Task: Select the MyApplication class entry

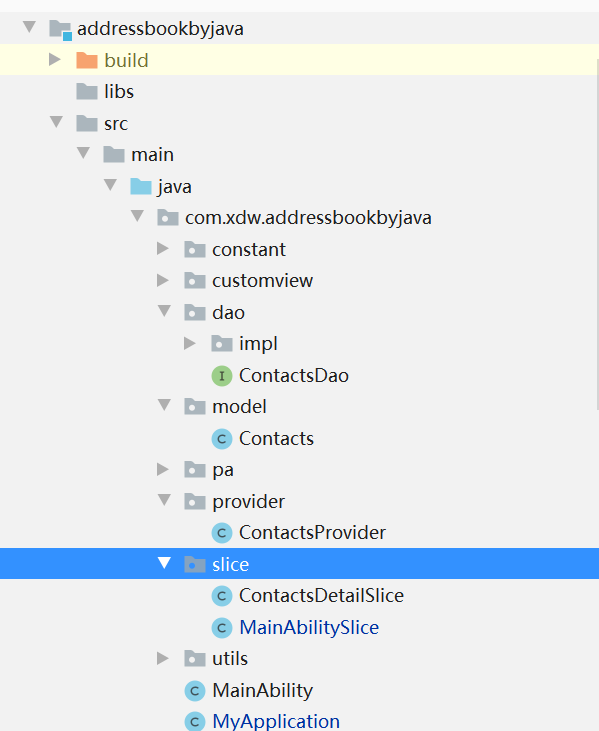Action: point(276,721)
